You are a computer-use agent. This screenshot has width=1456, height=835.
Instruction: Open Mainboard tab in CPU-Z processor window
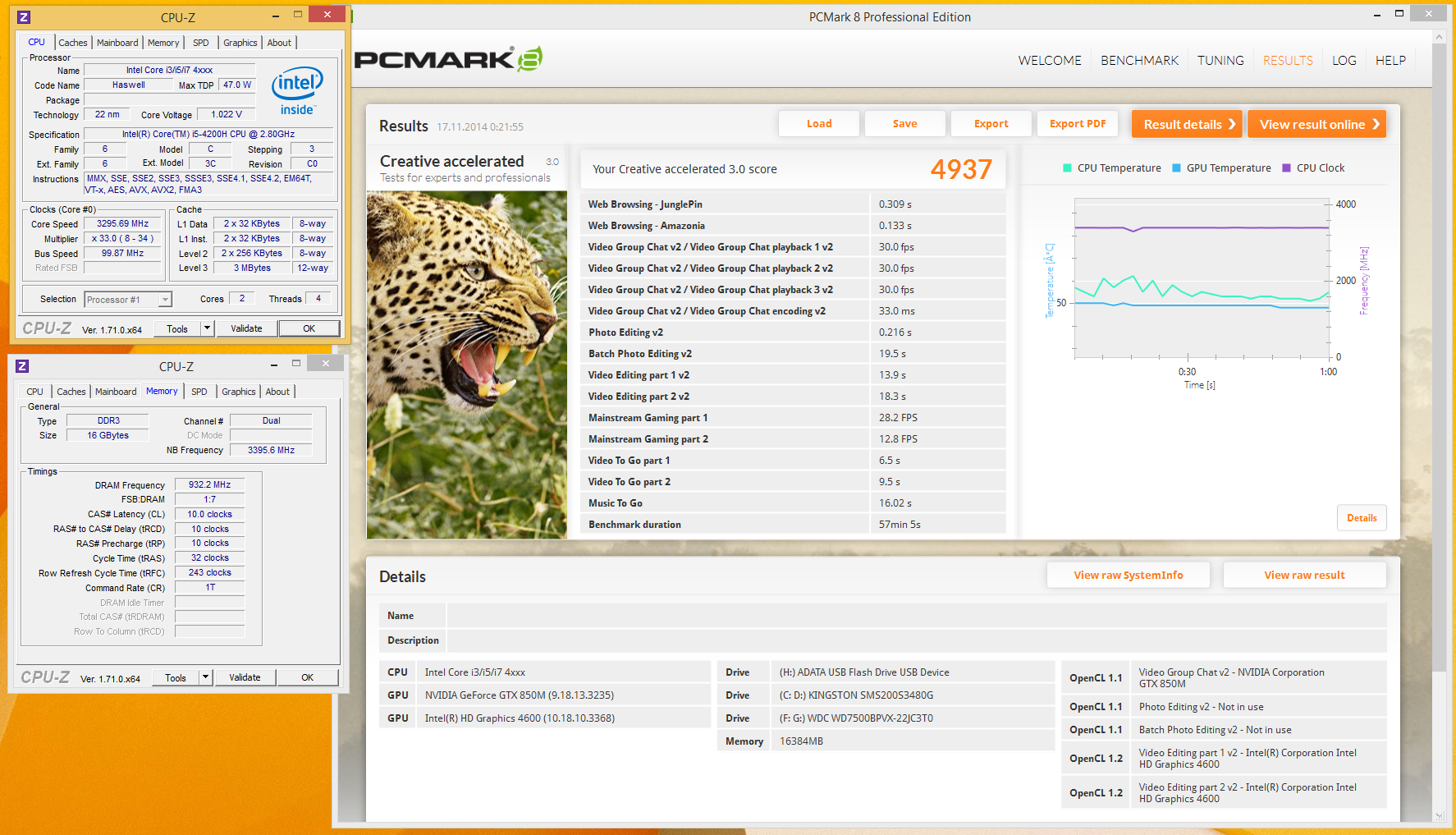[x=117, y=43]
